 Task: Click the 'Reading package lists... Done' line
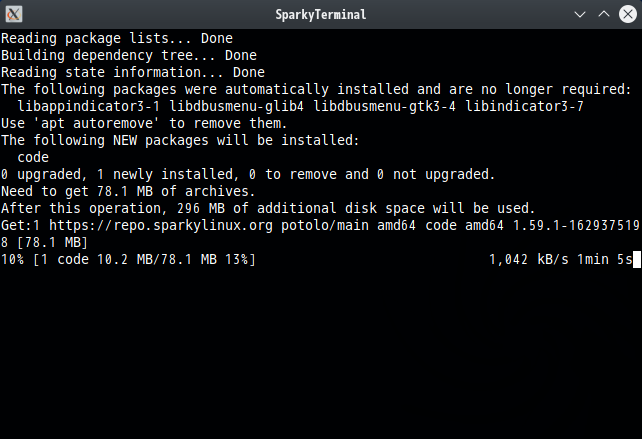pos(117,38)
